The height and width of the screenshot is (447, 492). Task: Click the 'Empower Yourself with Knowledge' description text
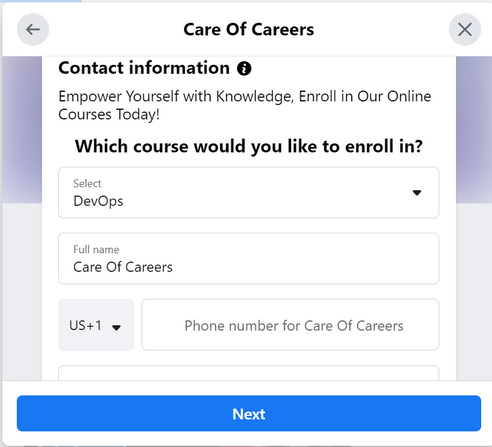(245, 105)
